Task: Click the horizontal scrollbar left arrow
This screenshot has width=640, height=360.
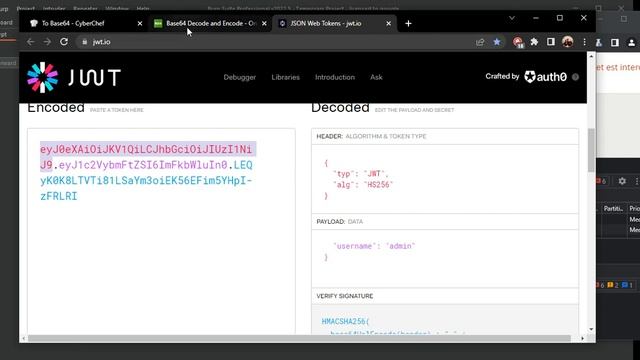Action: point(23,338)
